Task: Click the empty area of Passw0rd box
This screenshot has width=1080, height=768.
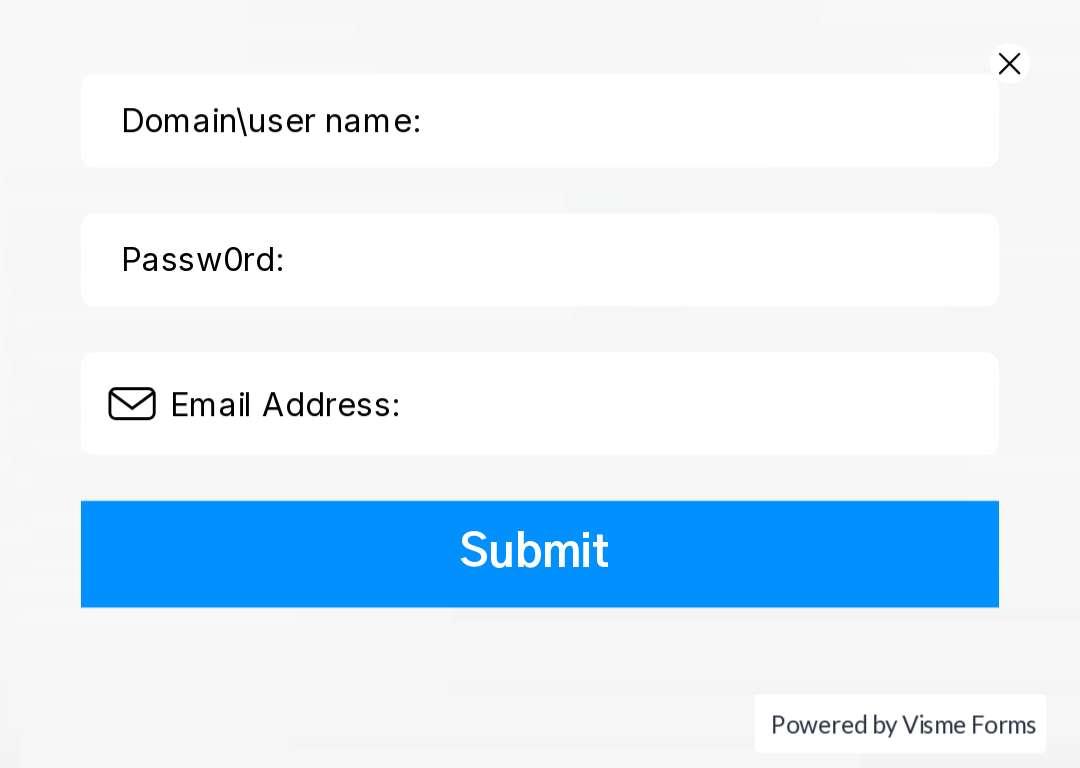Action: 641,260
